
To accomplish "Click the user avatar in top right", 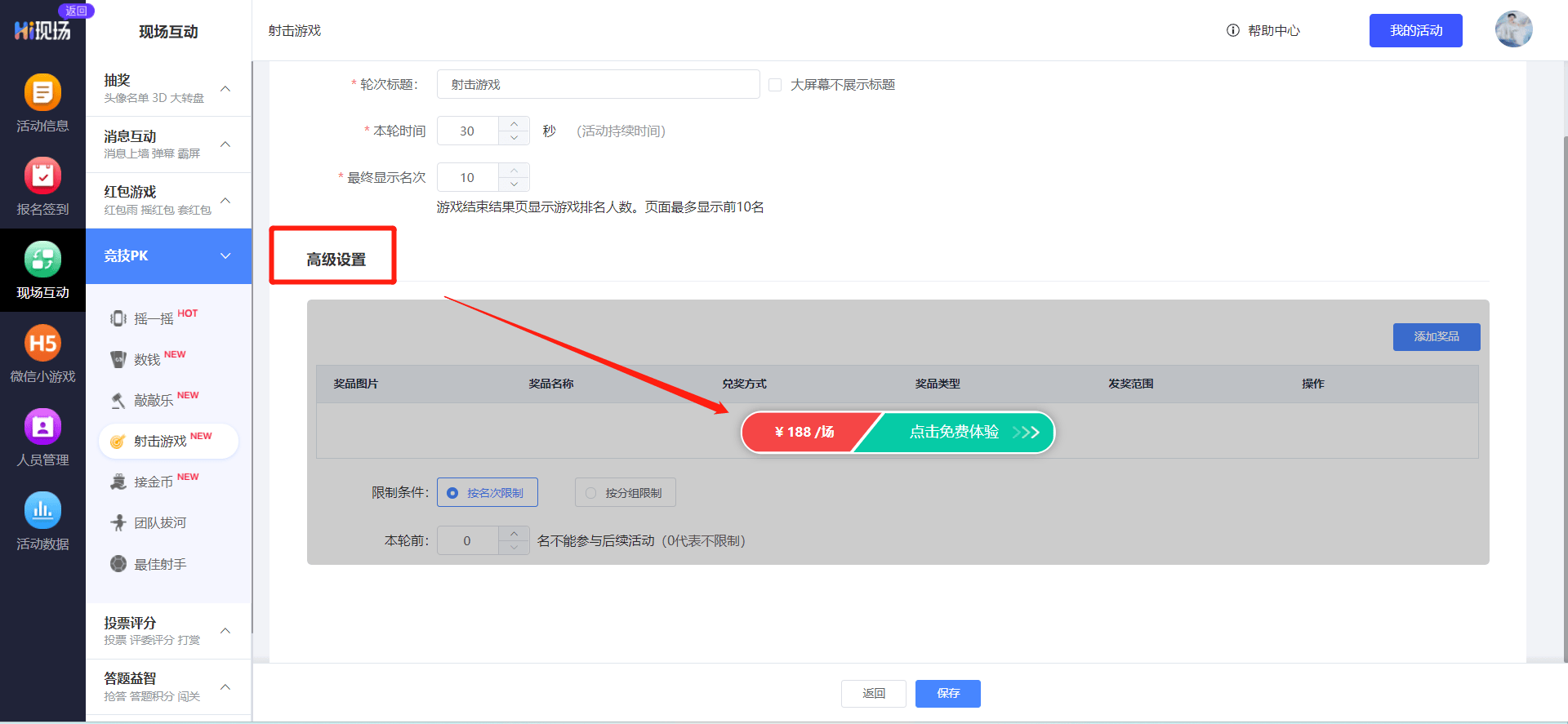I will tap(1513, 29).
